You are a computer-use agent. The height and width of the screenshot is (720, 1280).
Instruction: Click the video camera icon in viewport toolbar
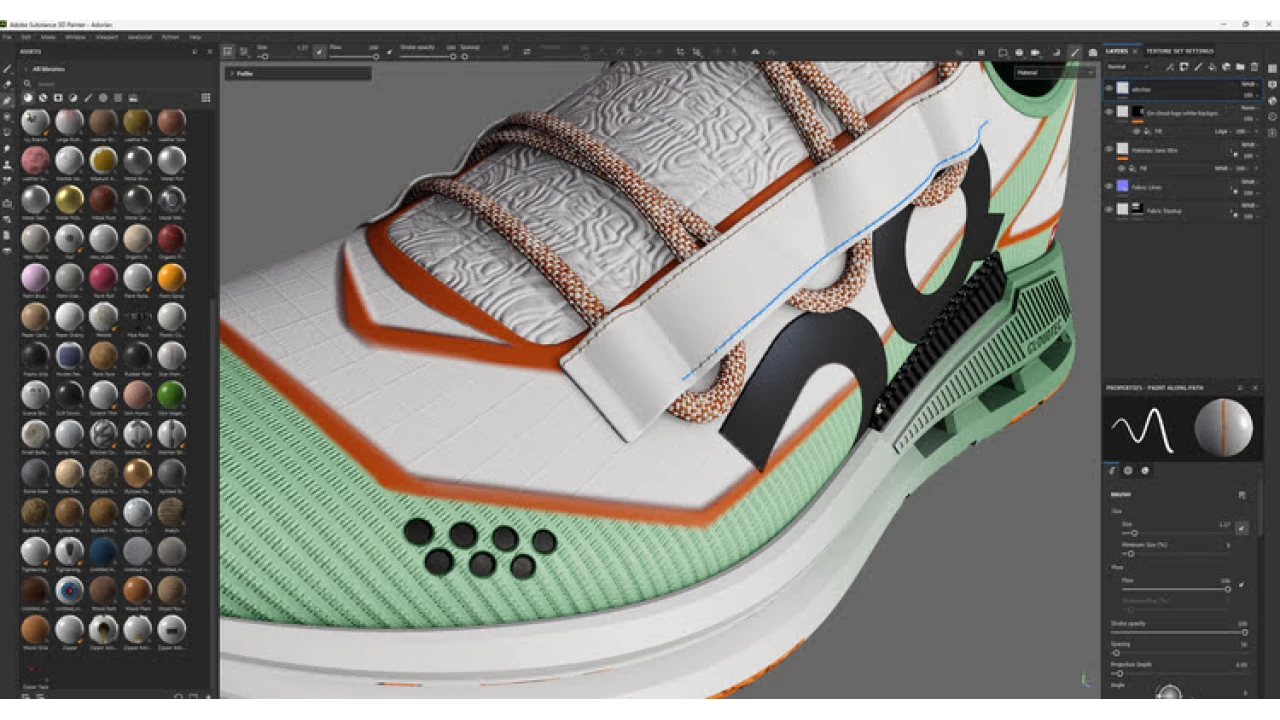coord(1035,52)
